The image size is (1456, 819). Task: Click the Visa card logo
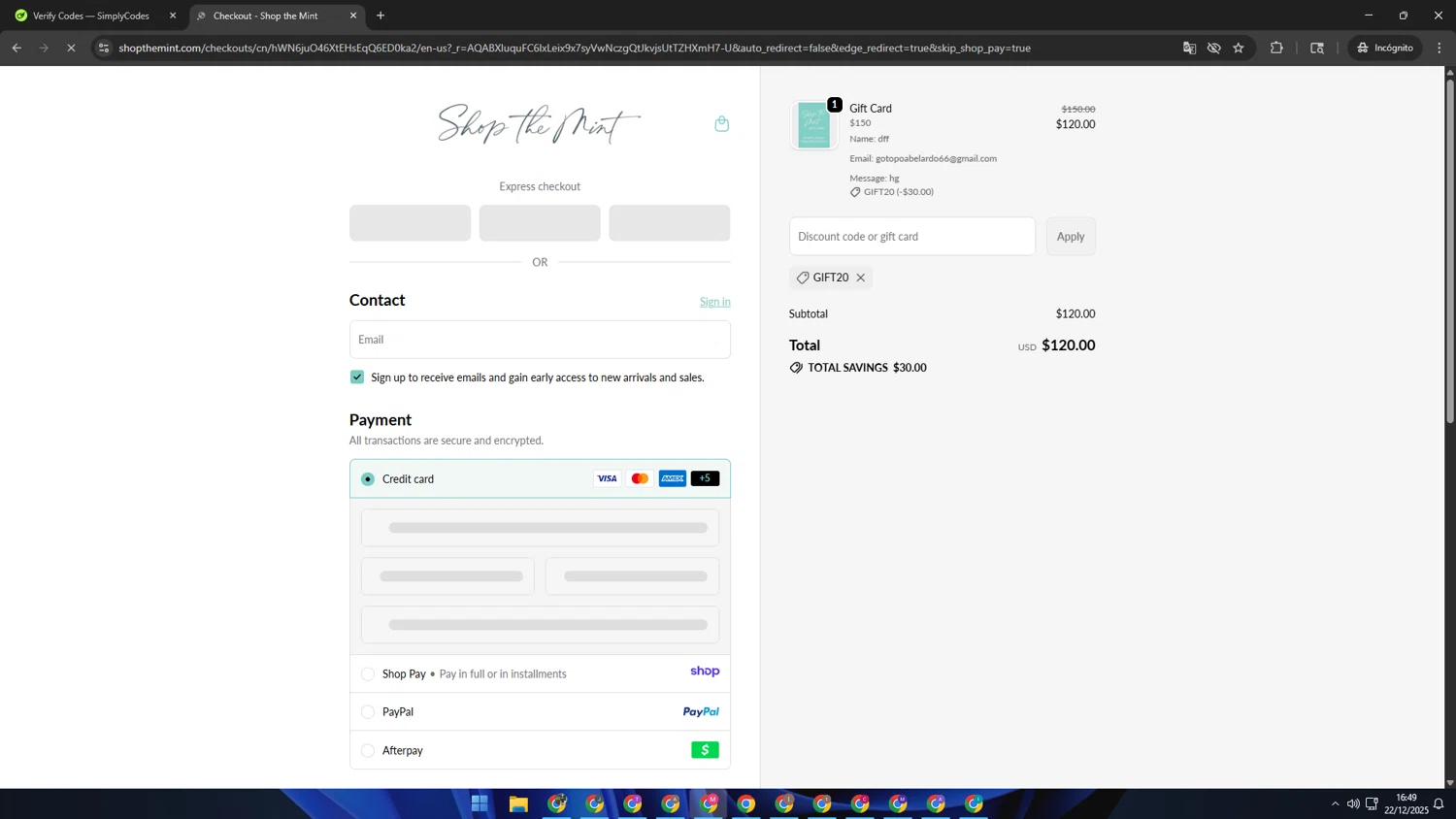pyautogui.click(x=607, y=478)
